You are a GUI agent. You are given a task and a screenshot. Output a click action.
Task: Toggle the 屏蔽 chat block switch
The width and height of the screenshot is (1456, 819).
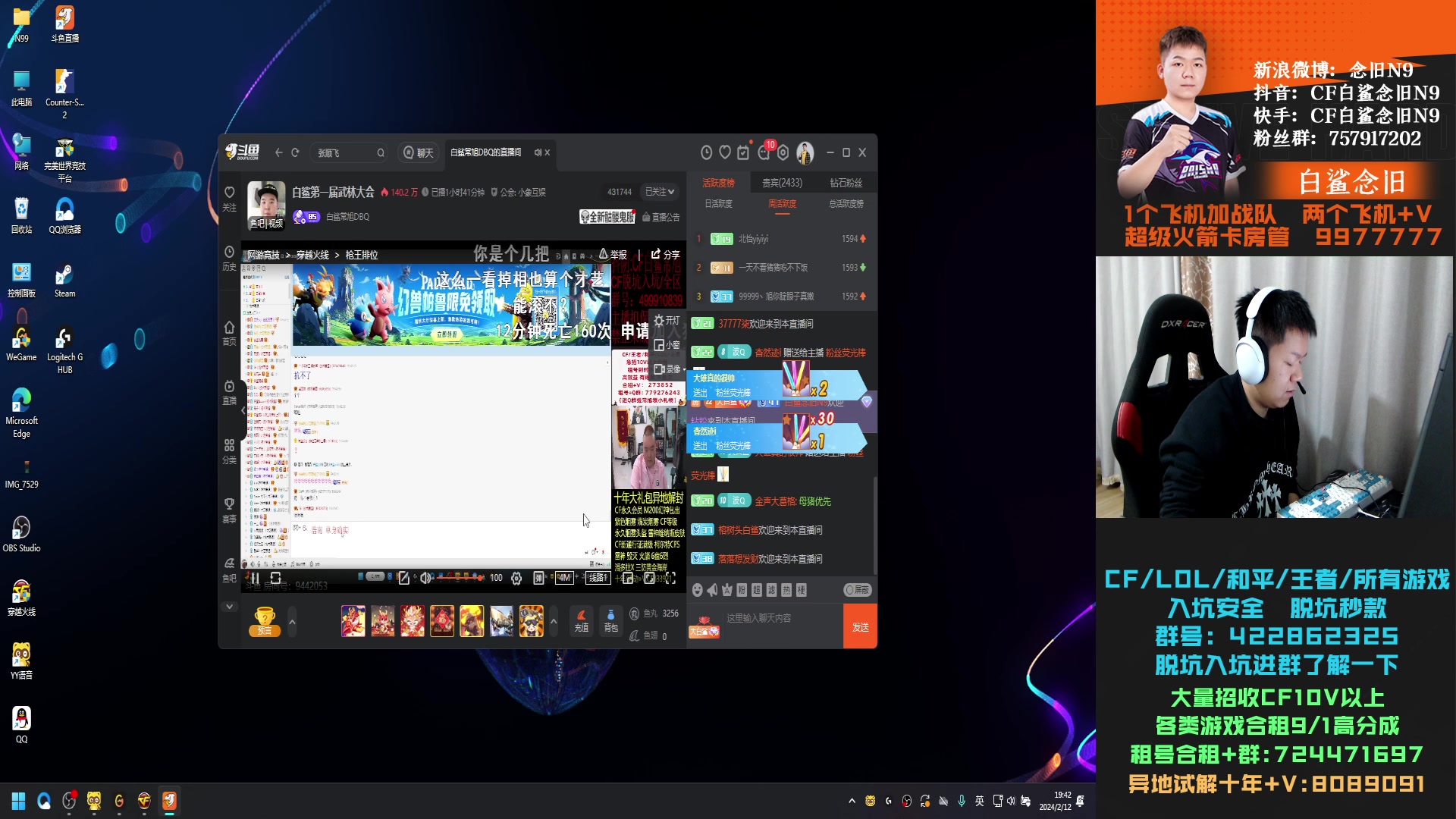(858, 590)
